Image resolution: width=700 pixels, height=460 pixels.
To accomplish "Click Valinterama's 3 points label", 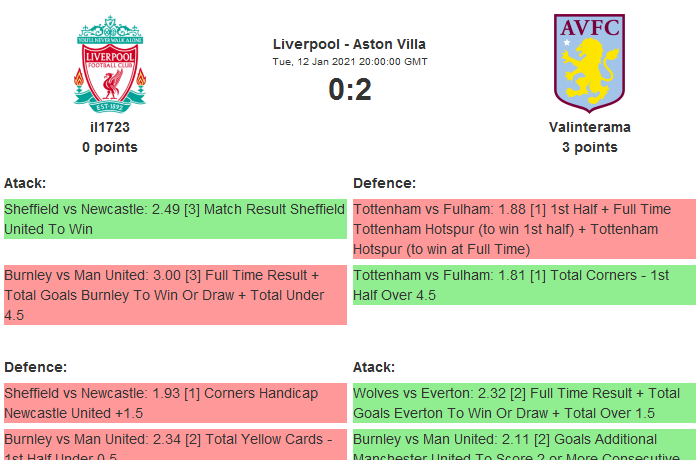I will [589, 147].
